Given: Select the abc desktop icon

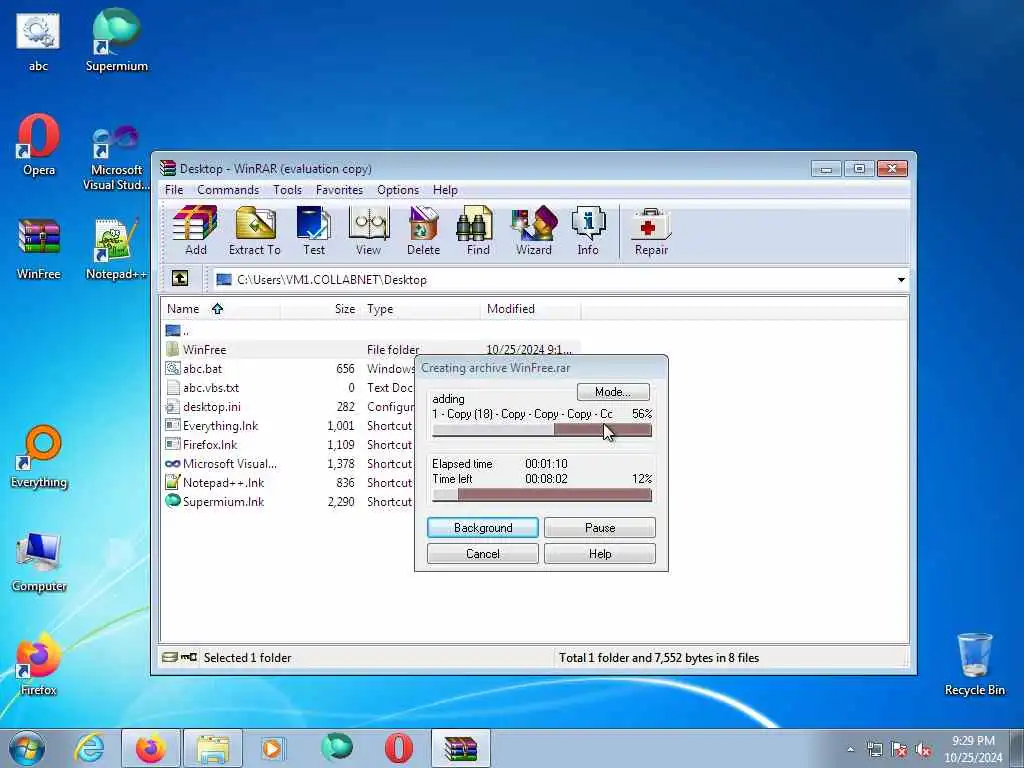Looking at the screenshot, I should [x=38, y=42].
